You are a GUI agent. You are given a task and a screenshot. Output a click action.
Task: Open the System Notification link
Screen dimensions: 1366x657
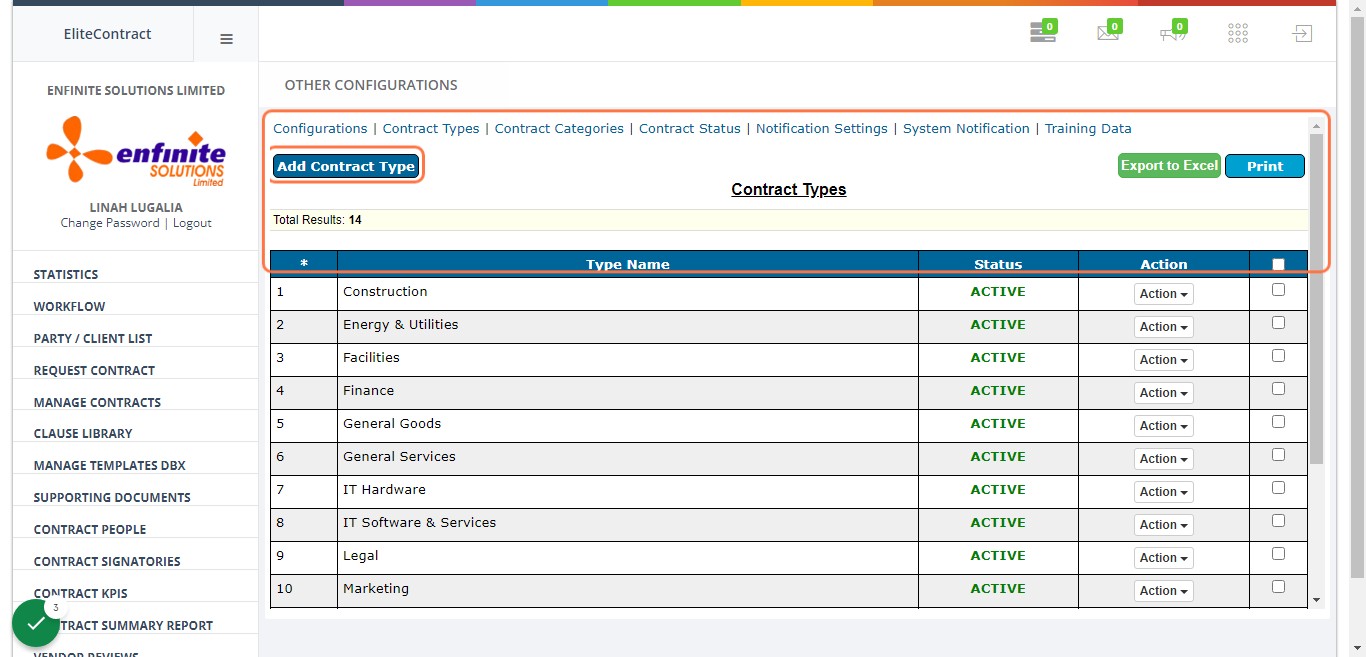pyautogui.click(x=966, y=129)
